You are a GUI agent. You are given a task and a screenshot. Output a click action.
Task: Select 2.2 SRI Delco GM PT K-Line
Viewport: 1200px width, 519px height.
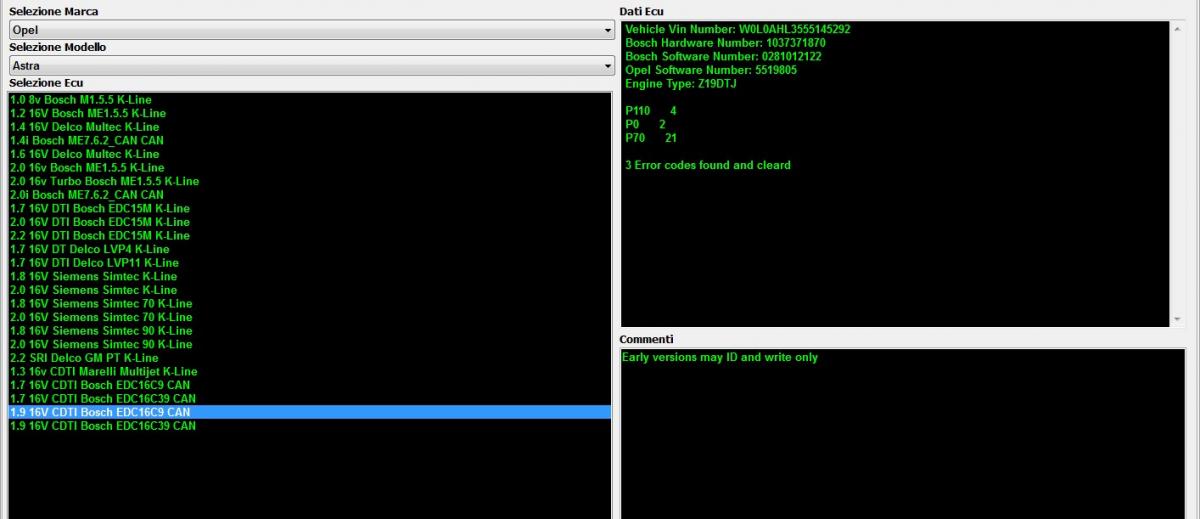[x=310, y=358]
